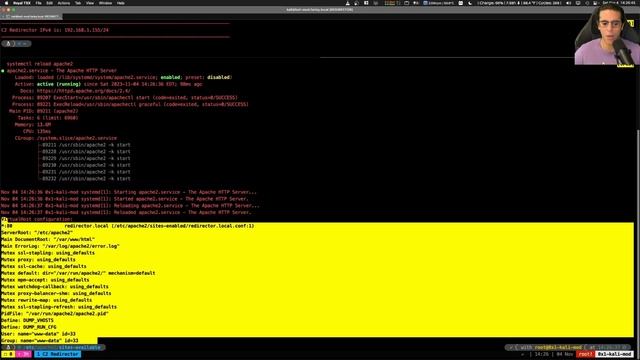Click the 'Reloading apache2.service' log line
The height and width of the screenshot is (360, 640).
(x=130, y=206)
